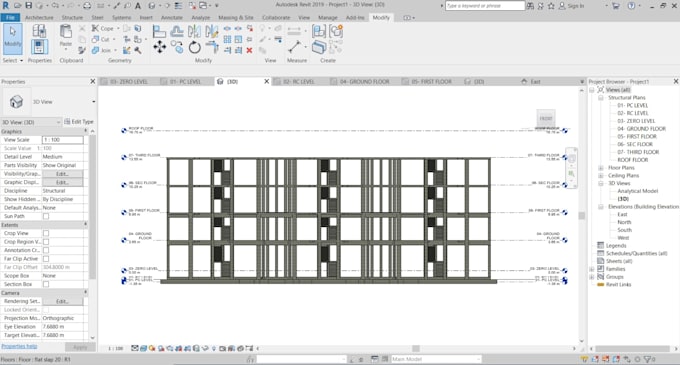
Task: Open the File menu
Action: tap(10, 18)
